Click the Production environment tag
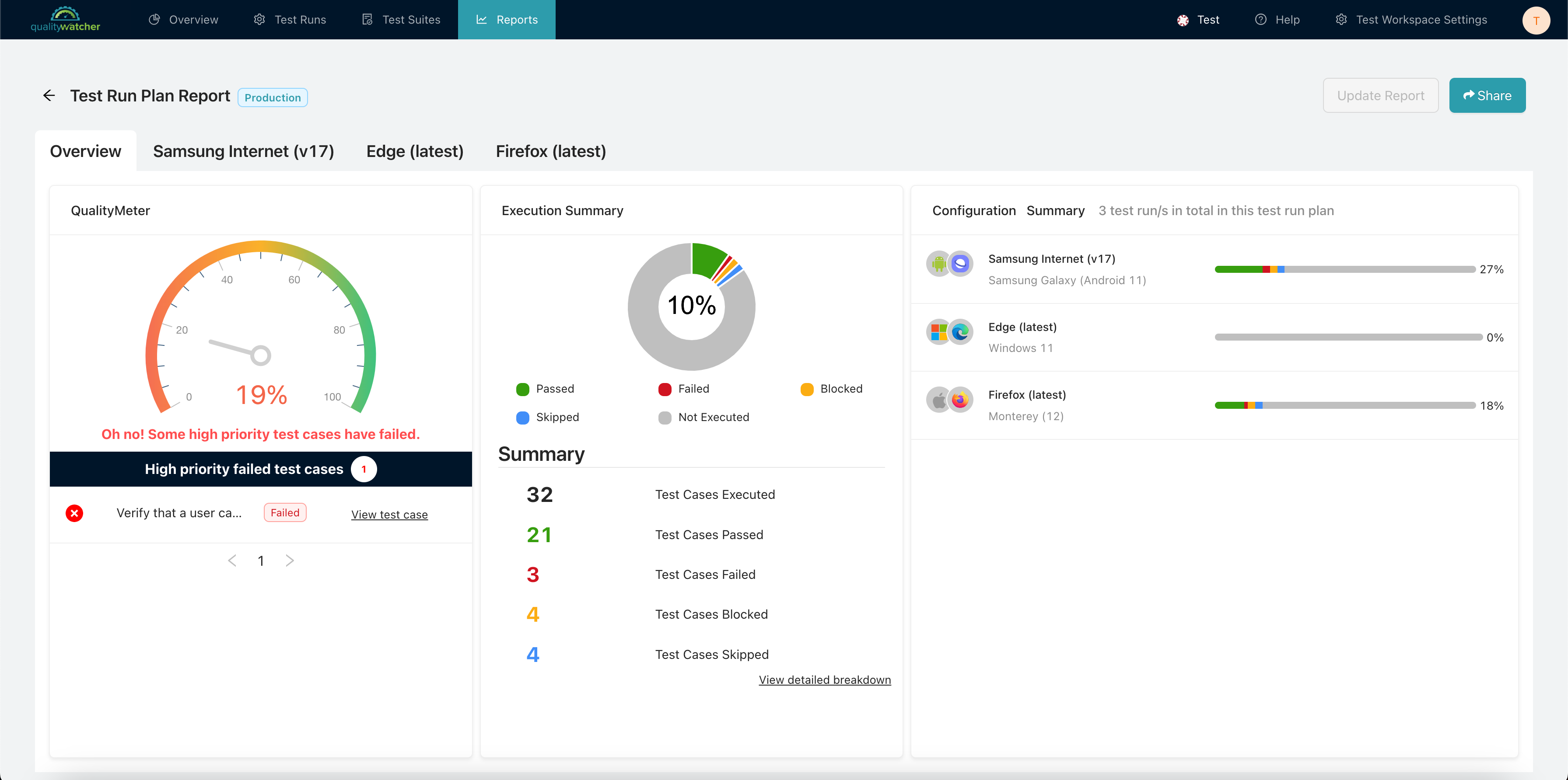 coord(273,97)
